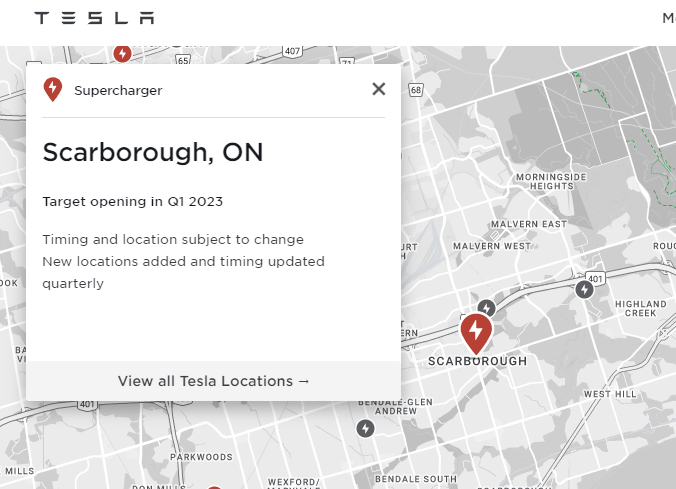Click red Supercharger pin at top of map
Image resolution: width=676 pixels, height=489 pixels.
(122, 53)
